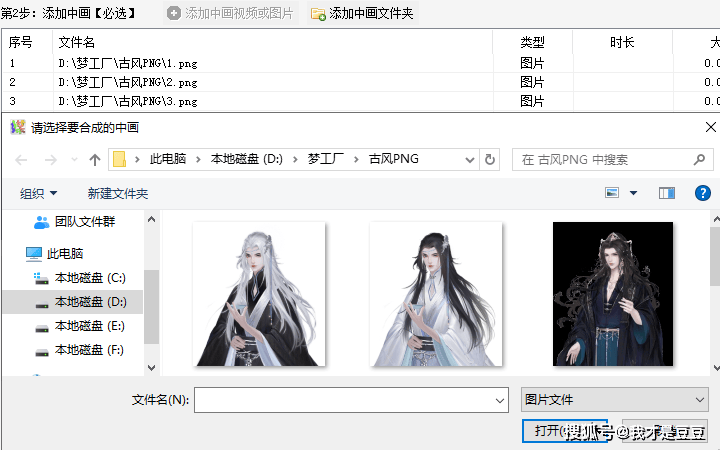Select the black-background figure thumbnail
Screen dimensions: 720x450
[x=613, y=294]
